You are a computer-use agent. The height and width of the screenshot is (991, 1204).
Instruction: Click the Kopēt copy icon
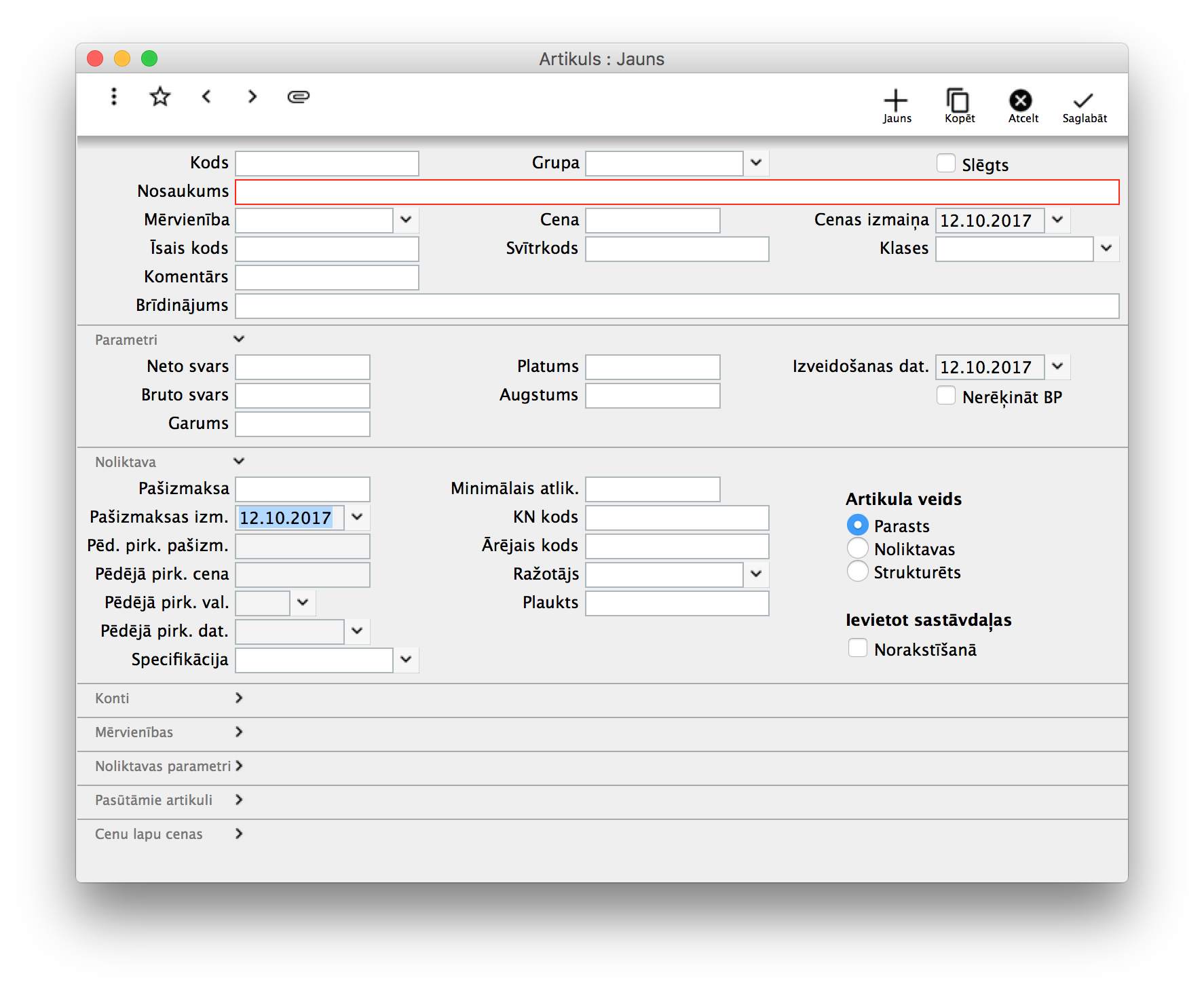coord(958,101)
